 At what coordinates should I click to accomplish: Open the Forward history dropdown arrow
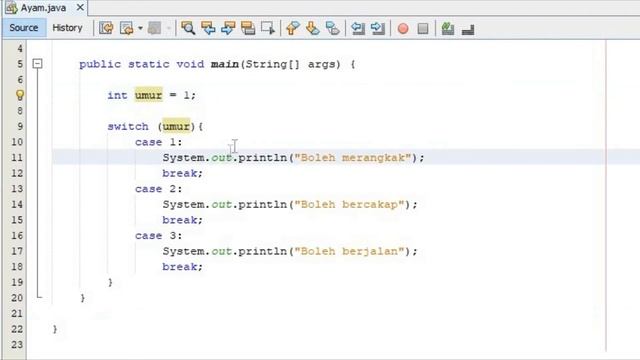pyautogui.click(x=168, y=28)
